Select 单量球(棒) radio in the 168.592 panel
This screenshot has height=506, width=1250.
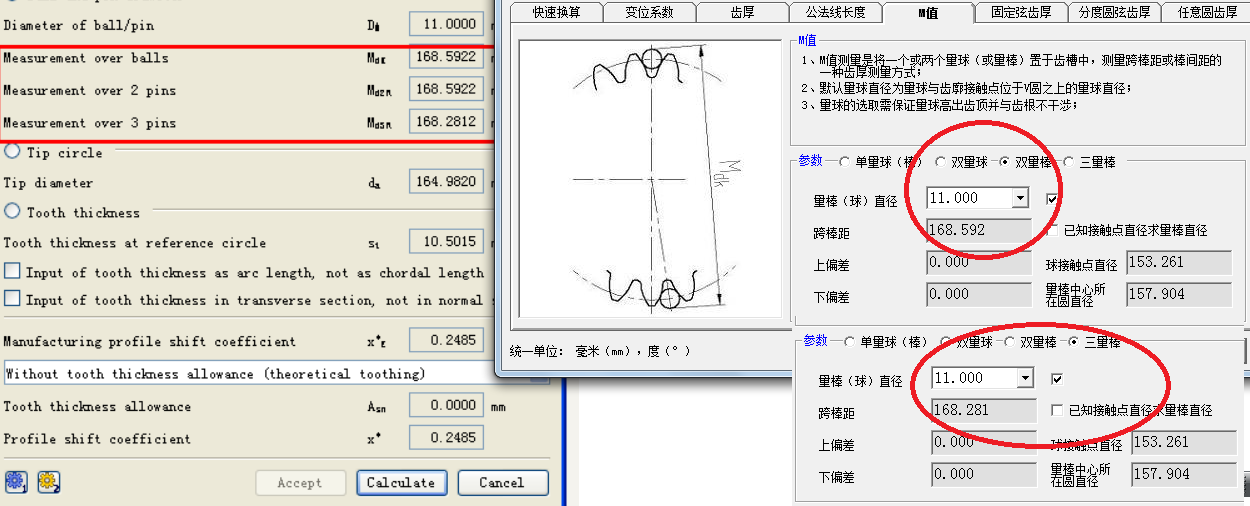pyautogui.click(x=843, y=162)
